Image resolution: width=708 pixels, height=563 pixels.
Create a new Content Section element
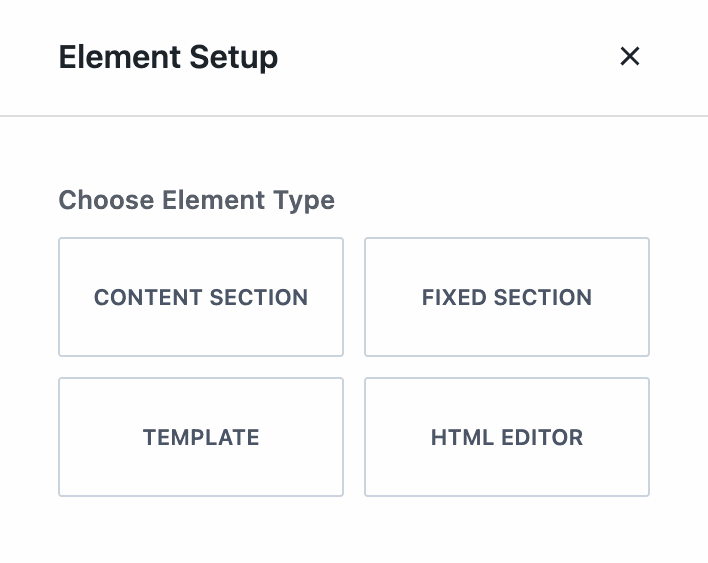201,297
